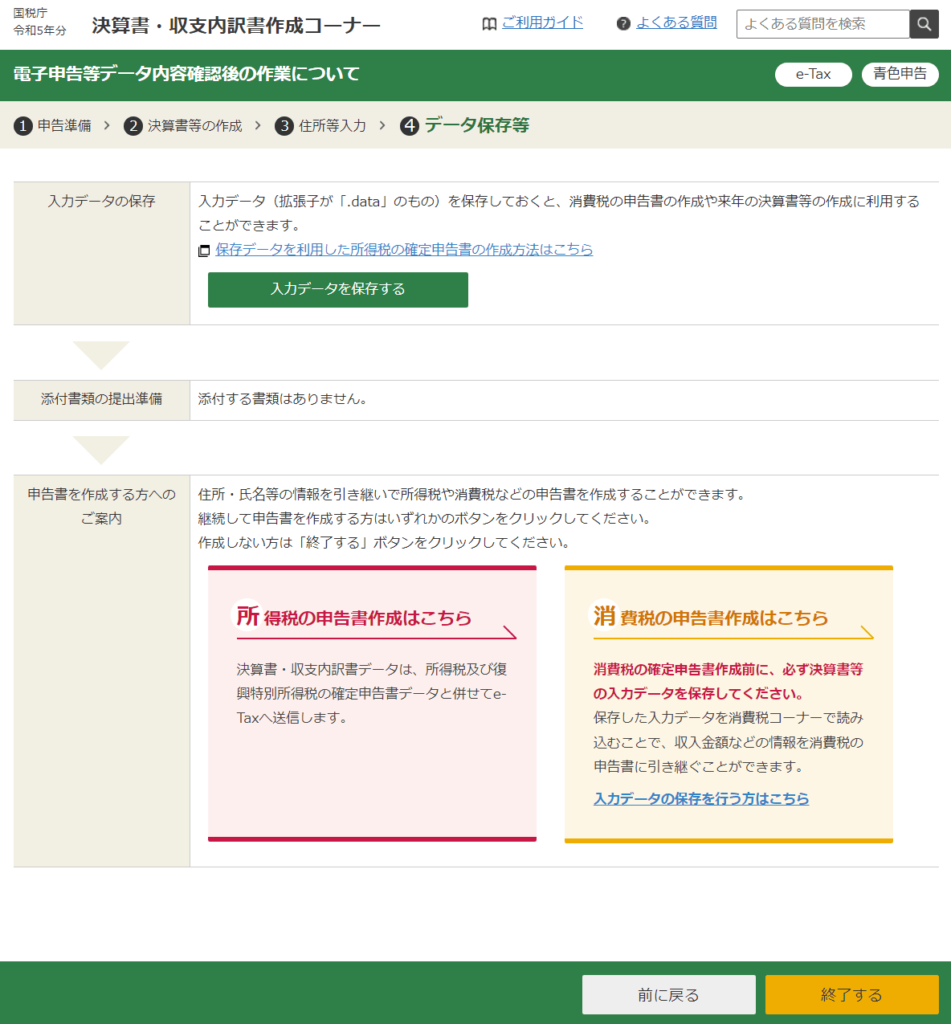Click the magnifying glass search icon
Viewport: 951px width, 1024px height.
(923, 24)
